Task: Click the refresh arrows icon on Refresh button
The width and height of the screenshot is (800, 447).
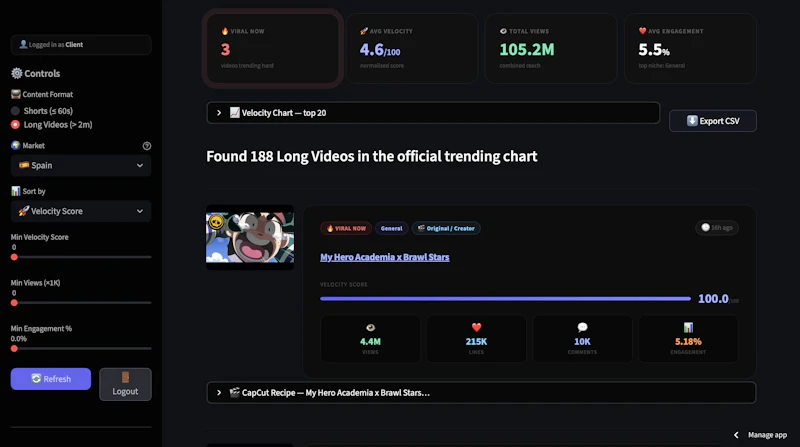Action: pos(36,379)
